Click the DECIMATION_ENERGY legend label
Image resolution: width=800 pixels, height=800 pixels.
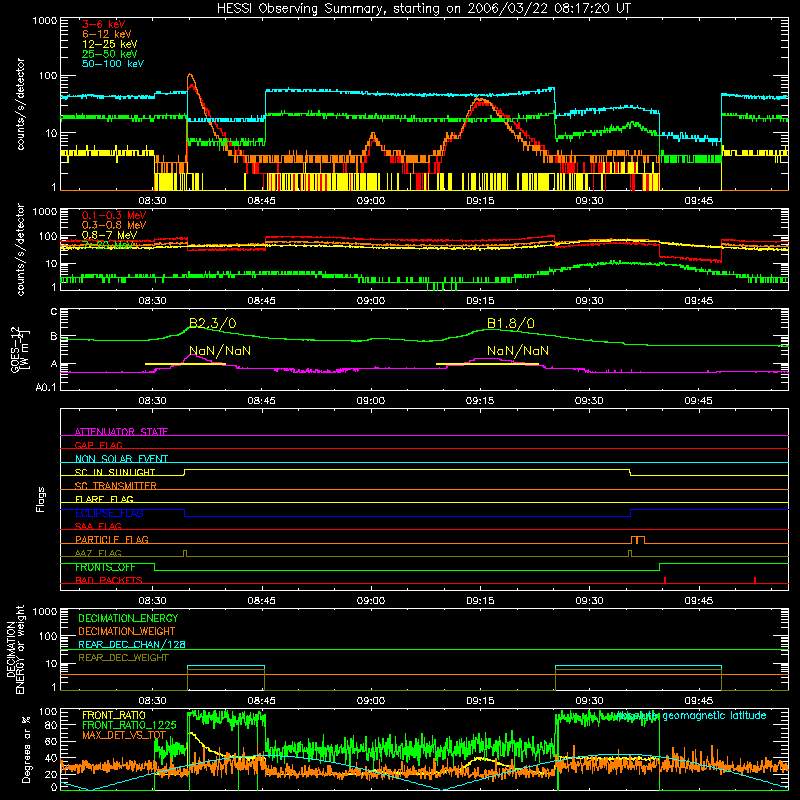(128, 618)
